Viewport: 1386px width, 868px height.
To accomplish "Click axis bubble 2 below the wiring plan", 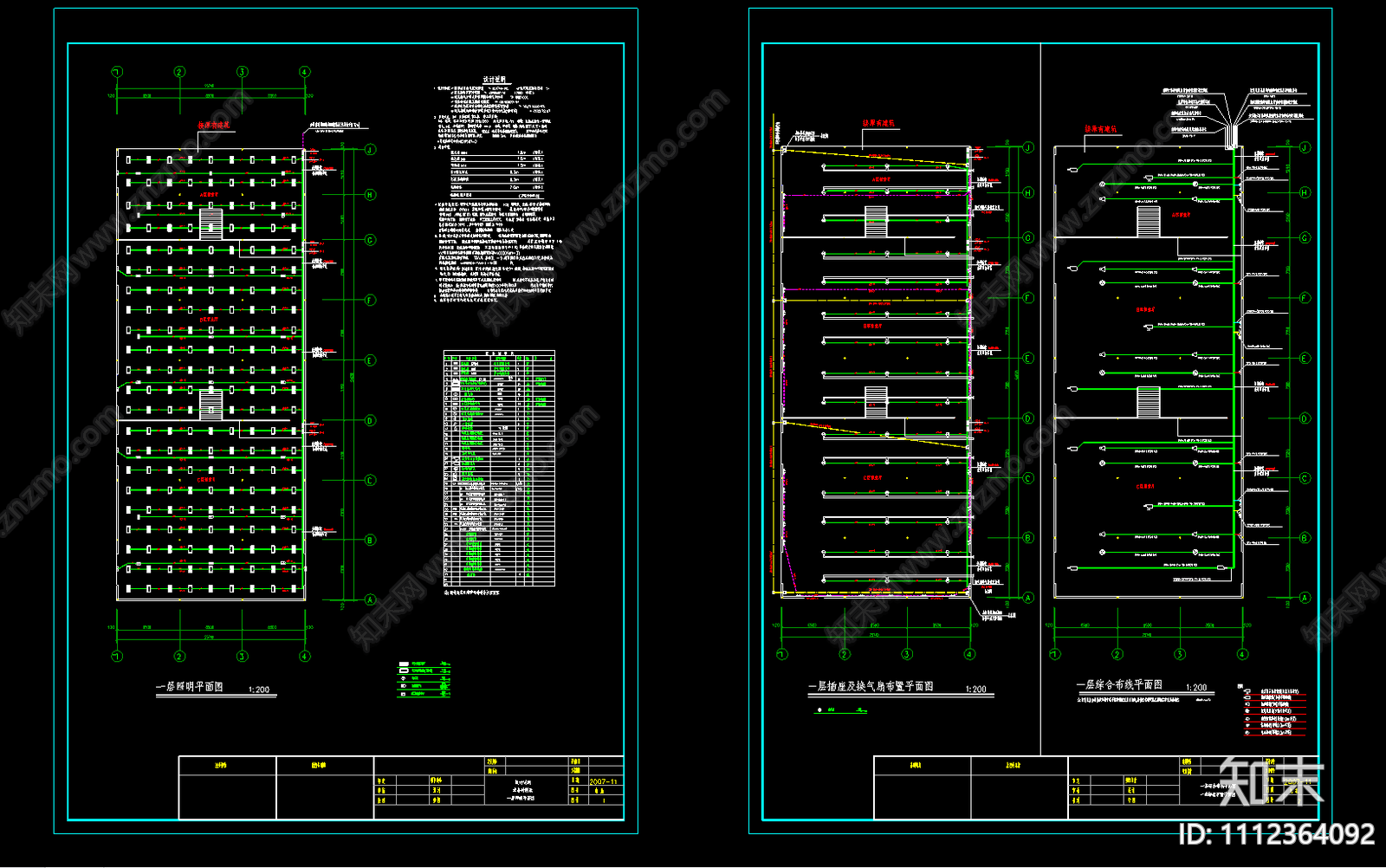I will [x=1117, y=654].
